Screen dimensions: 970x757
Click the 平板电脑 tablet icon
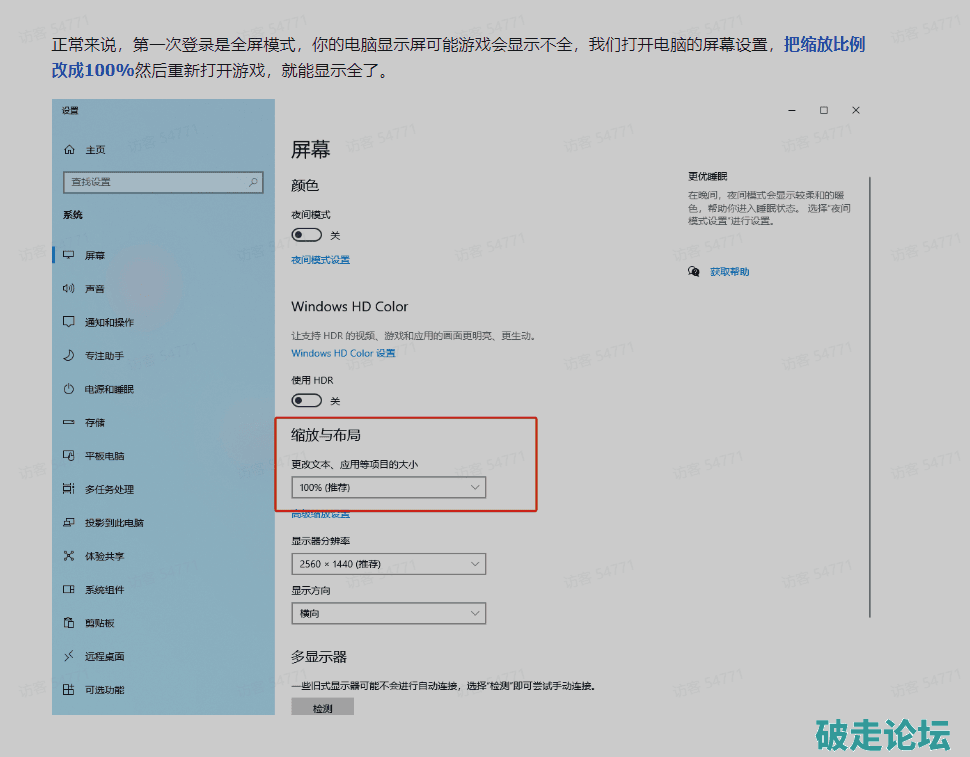tap(69, 456)
